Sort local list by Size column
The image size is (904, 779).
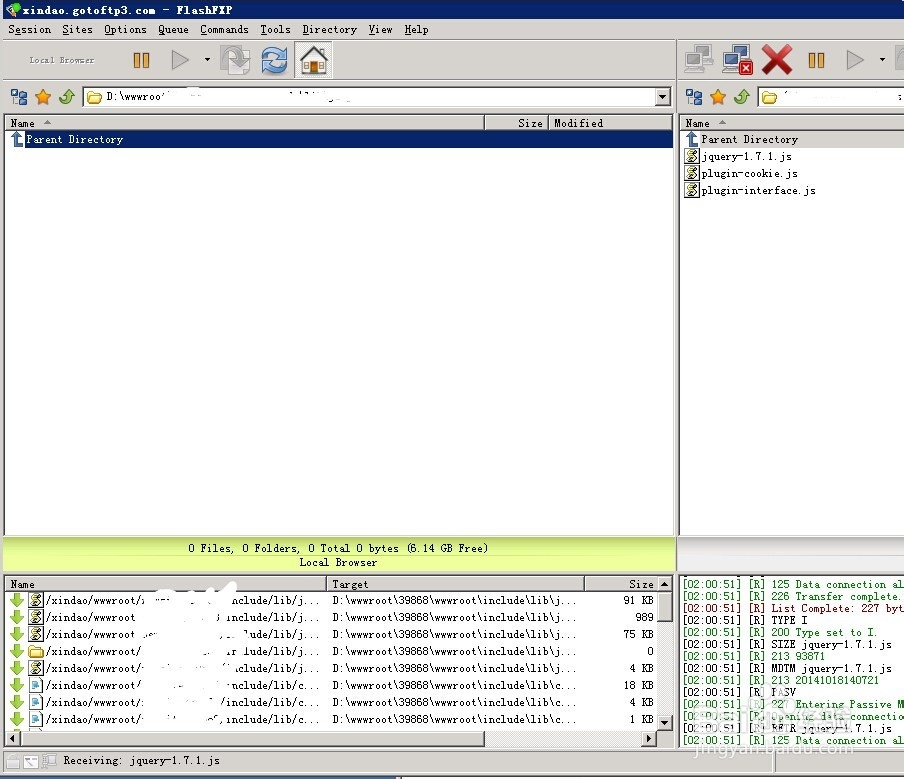[516, 123]
